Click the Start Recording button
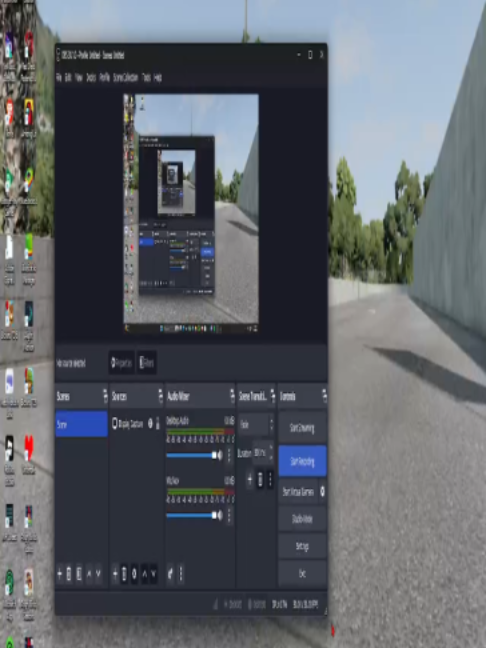The width and height of the screenshot is (486, 648). tap(303, 461)
